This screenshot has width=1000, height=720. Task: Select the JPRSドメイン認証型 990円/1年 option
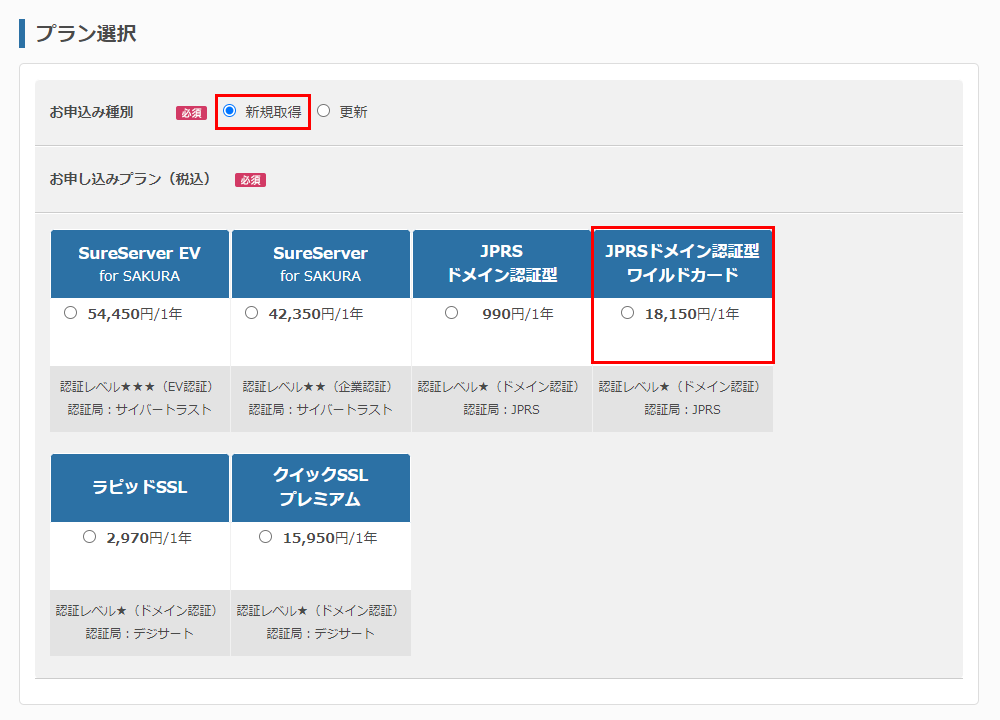pyautogui.click(x=451, y=313)
